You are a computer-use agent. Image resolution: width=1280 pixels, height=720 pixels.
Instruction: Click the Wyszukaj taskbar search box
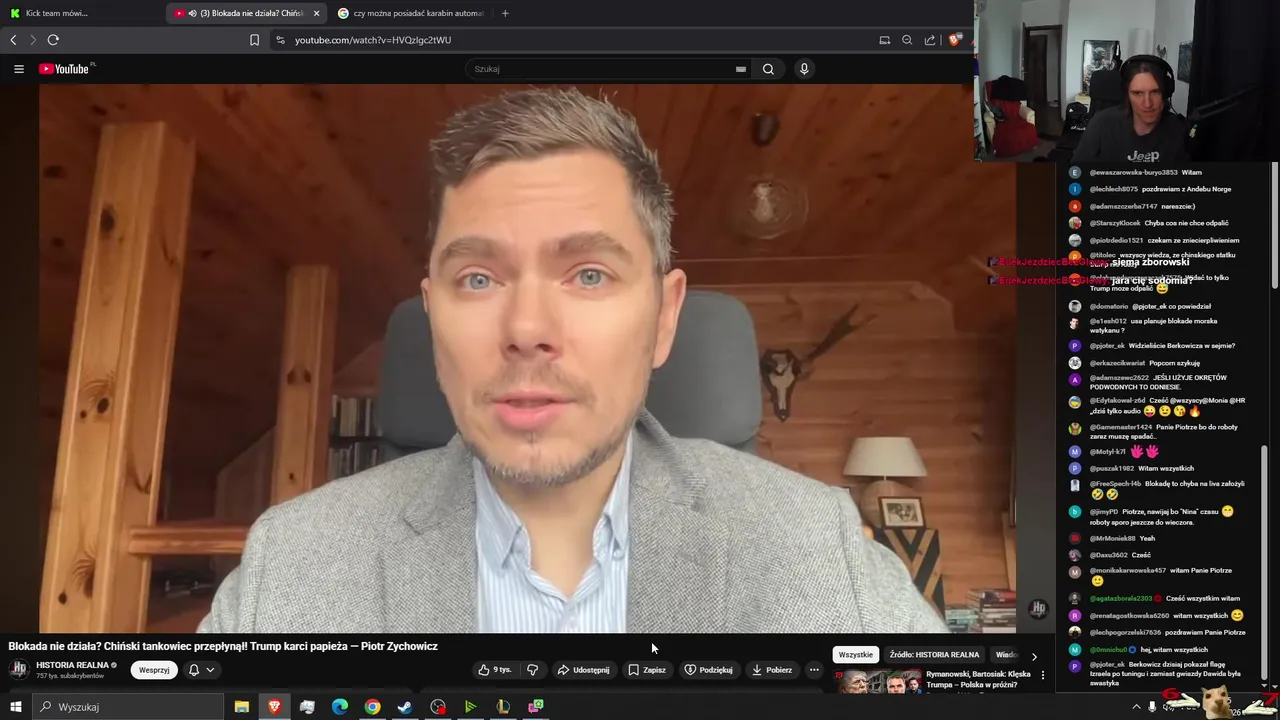click(128, 707)
